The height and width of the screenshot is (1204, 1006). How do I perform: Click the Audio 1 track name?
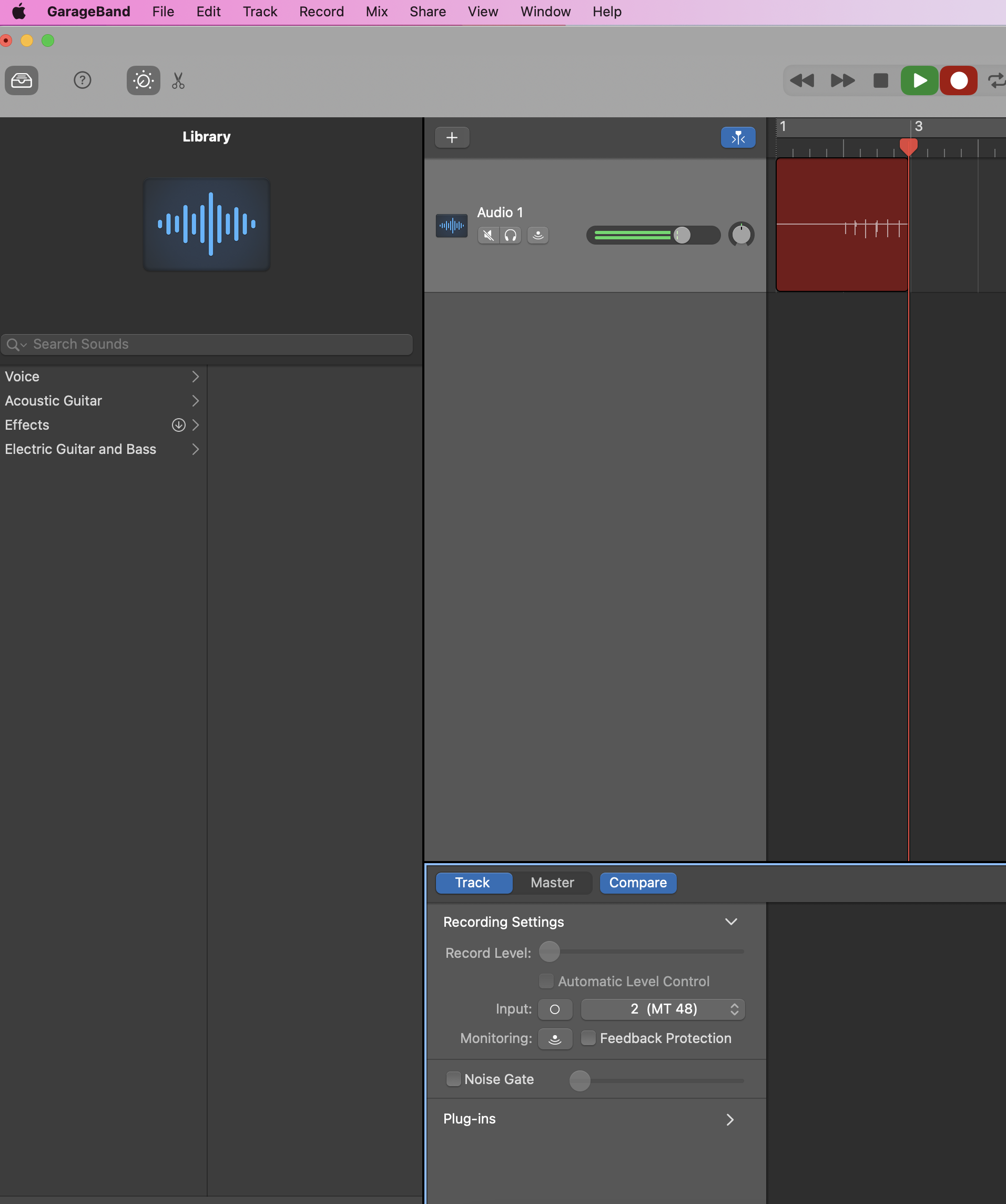tap(500, 213)
